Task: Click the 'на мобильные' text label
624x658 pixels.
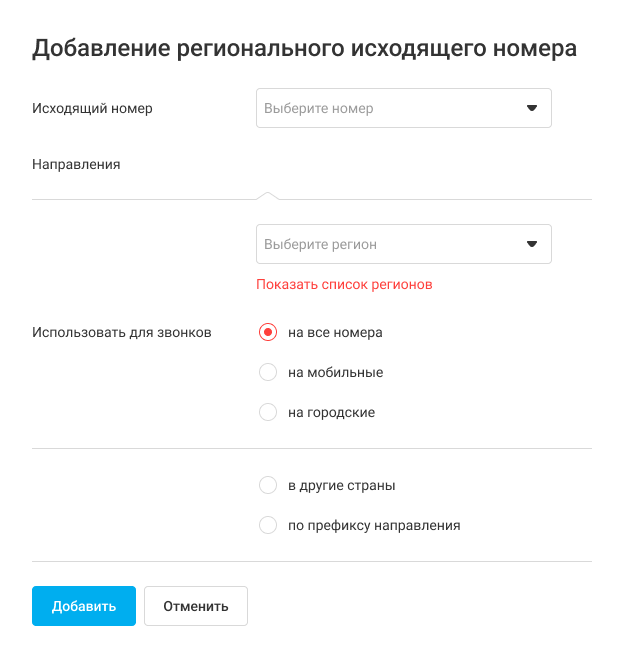Action: pyautogui.click(x=335, y=372)
